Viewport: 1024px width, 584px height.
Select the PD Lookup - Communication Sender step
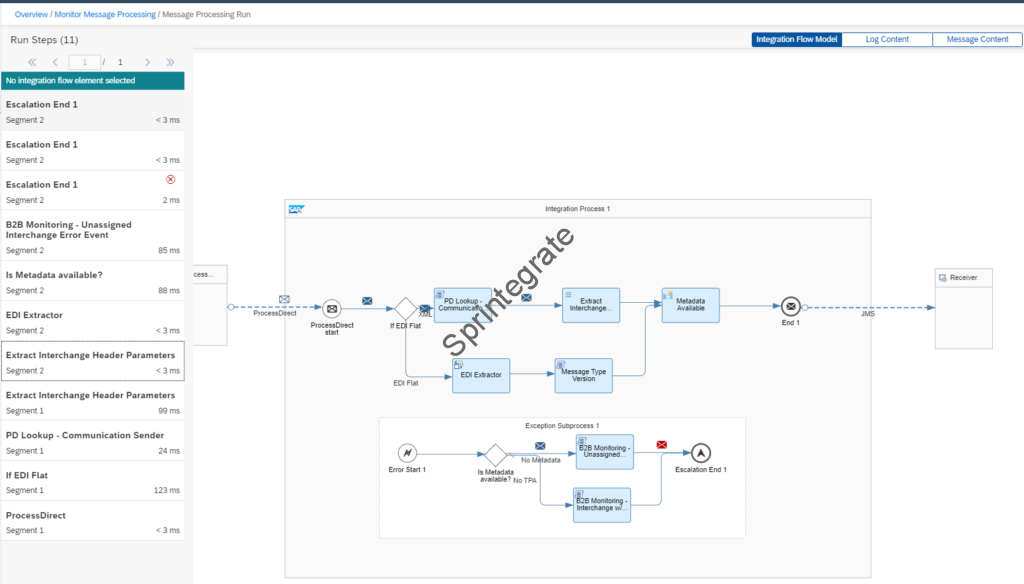coord(463,305)
